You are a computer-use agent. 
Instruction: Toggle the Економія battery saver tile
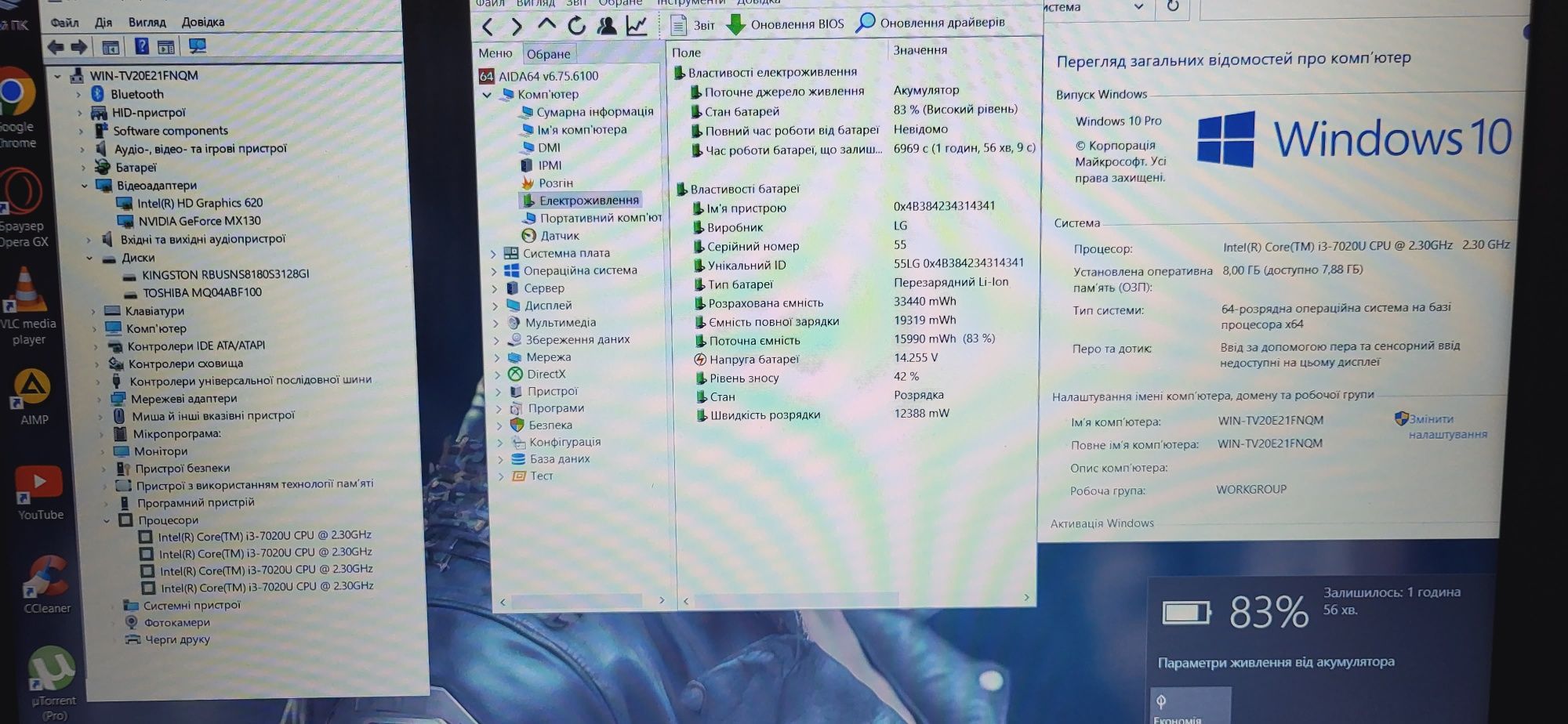point(1189,705)
